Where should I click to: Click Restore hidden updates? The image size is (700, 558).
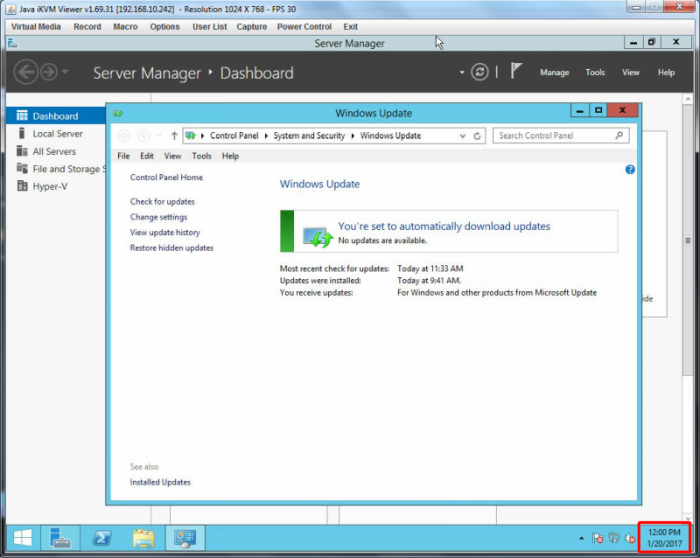(171, 248)
